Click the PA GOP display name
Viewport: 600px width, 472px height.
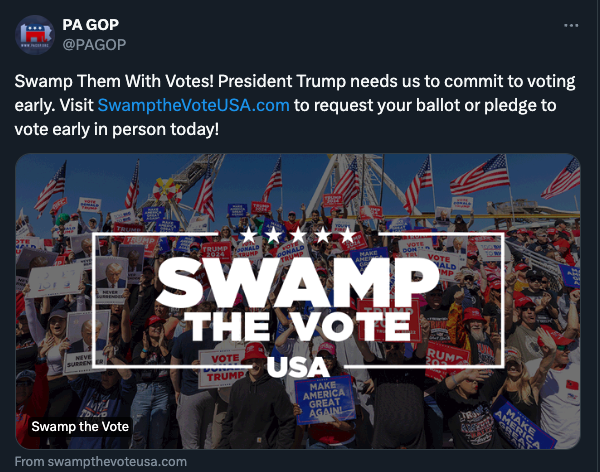coord(91,25)
